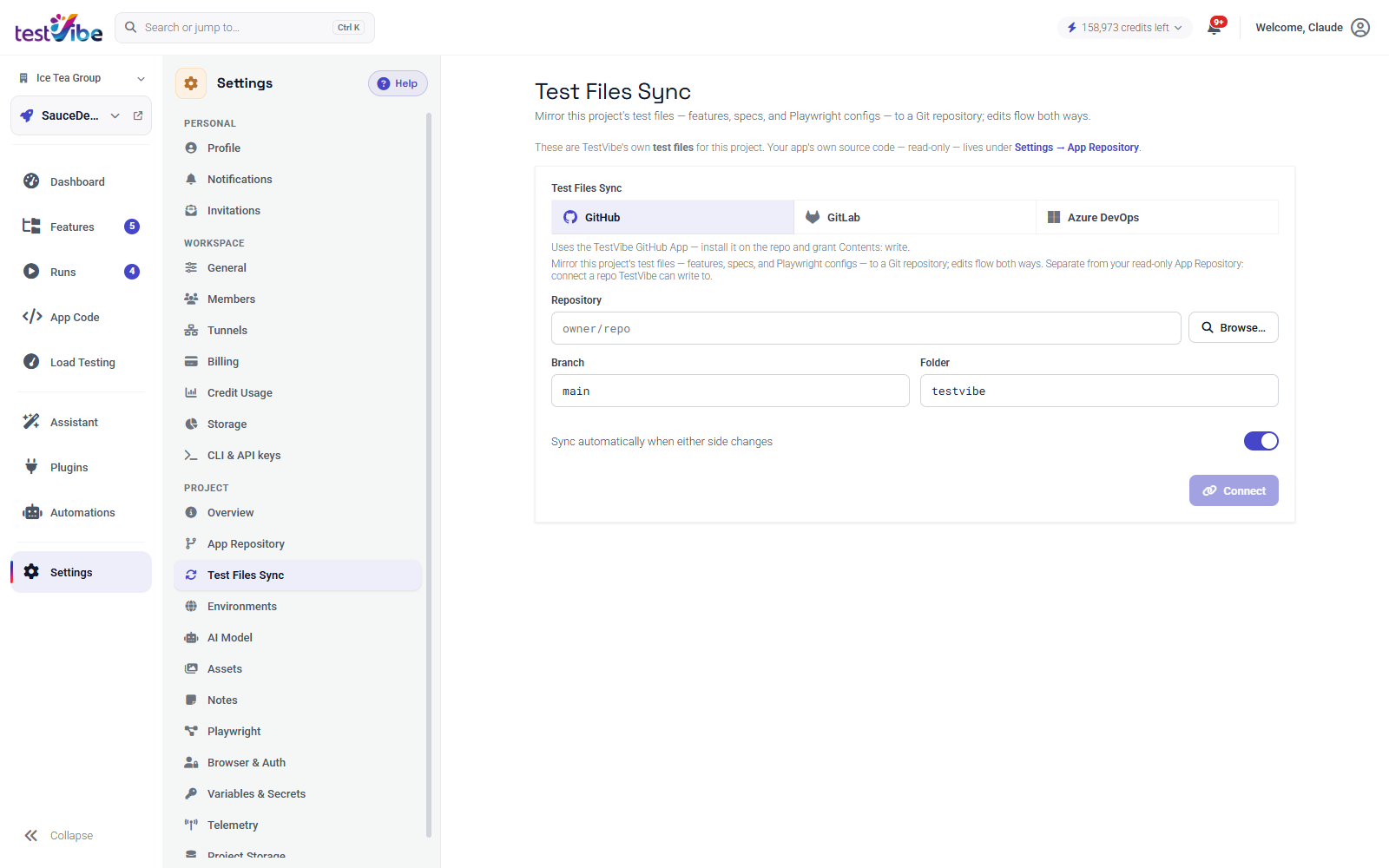Image resolution: width=1389 pixels, height=868 pixels.
Task: Open Settings in main sidebar
Action: 82,572
